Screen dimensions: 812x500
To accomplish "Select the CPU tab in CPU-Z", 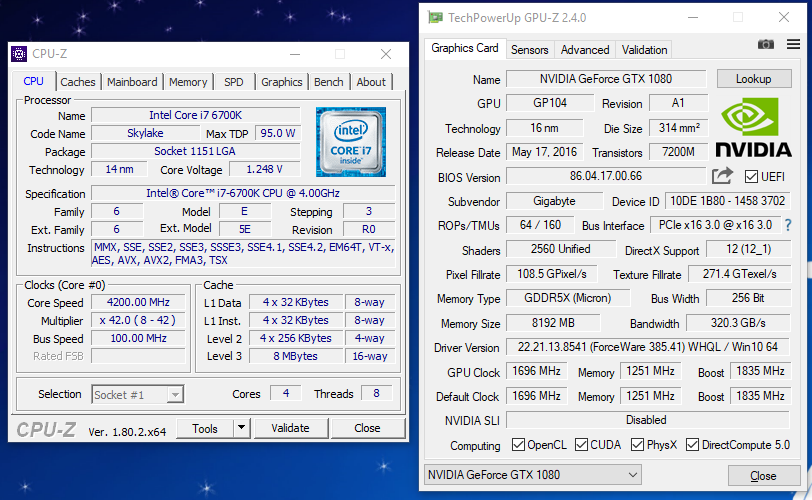I will point(33,81).
